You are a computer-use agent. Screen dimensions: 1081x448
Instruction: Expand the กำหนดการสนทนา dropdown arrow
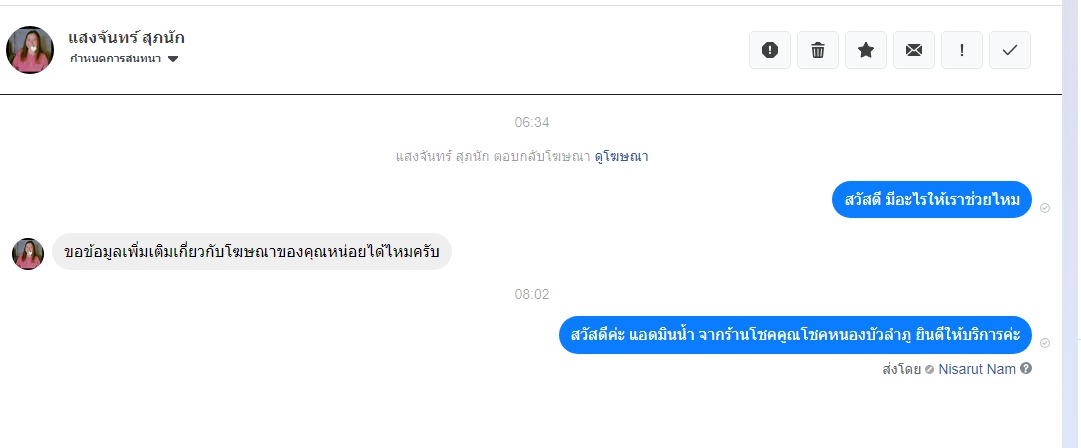tap(173, 60)
